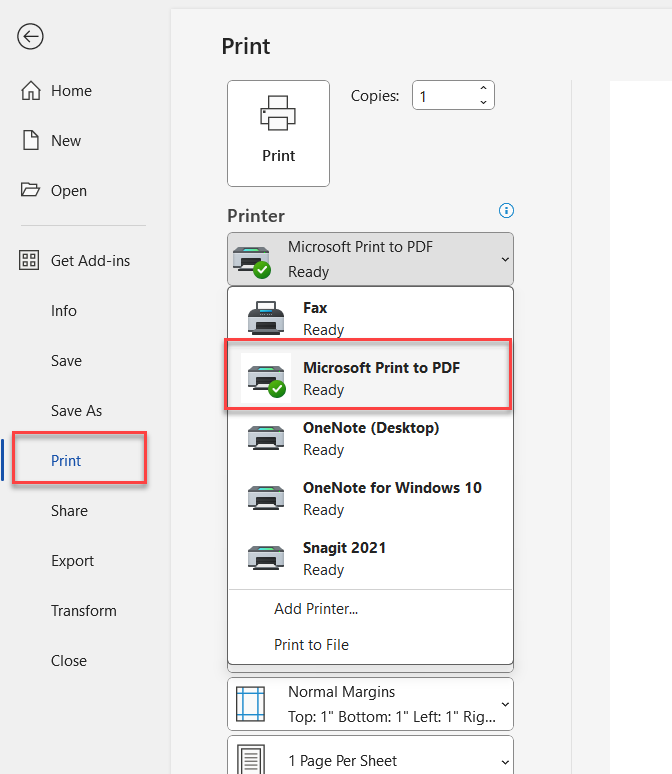This screenshot has width=672, height=774.
Task: Go to the Home page label
Action: [72, 91]
